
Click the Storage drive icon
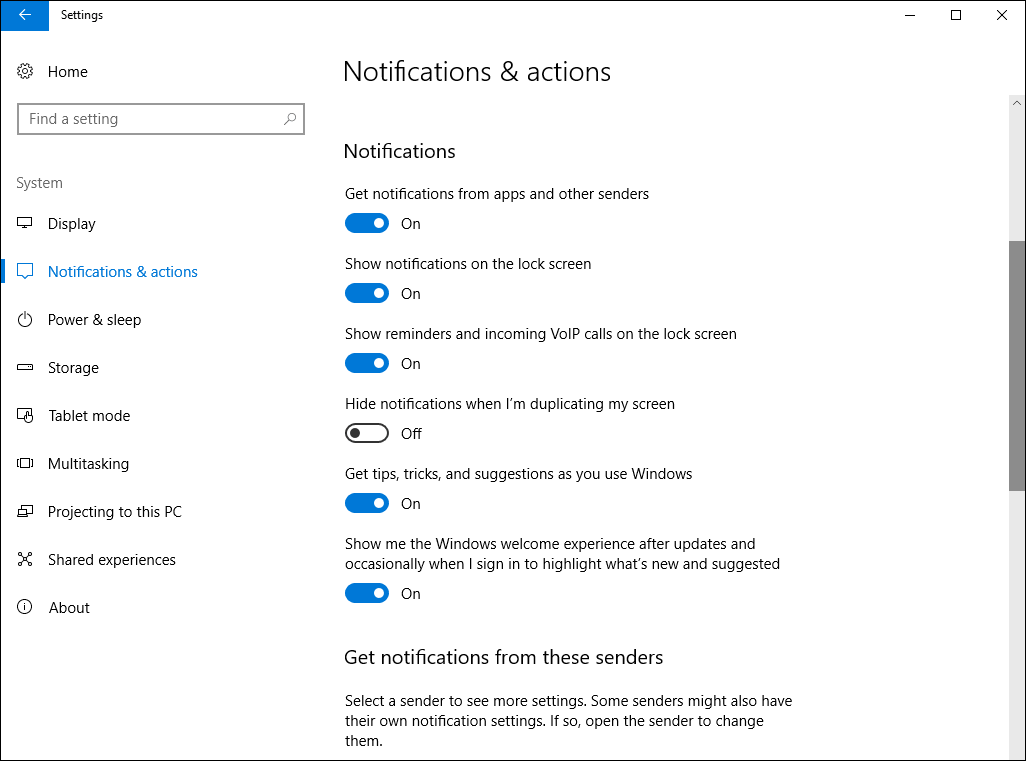pyautogui.click(x=26, y=368)
